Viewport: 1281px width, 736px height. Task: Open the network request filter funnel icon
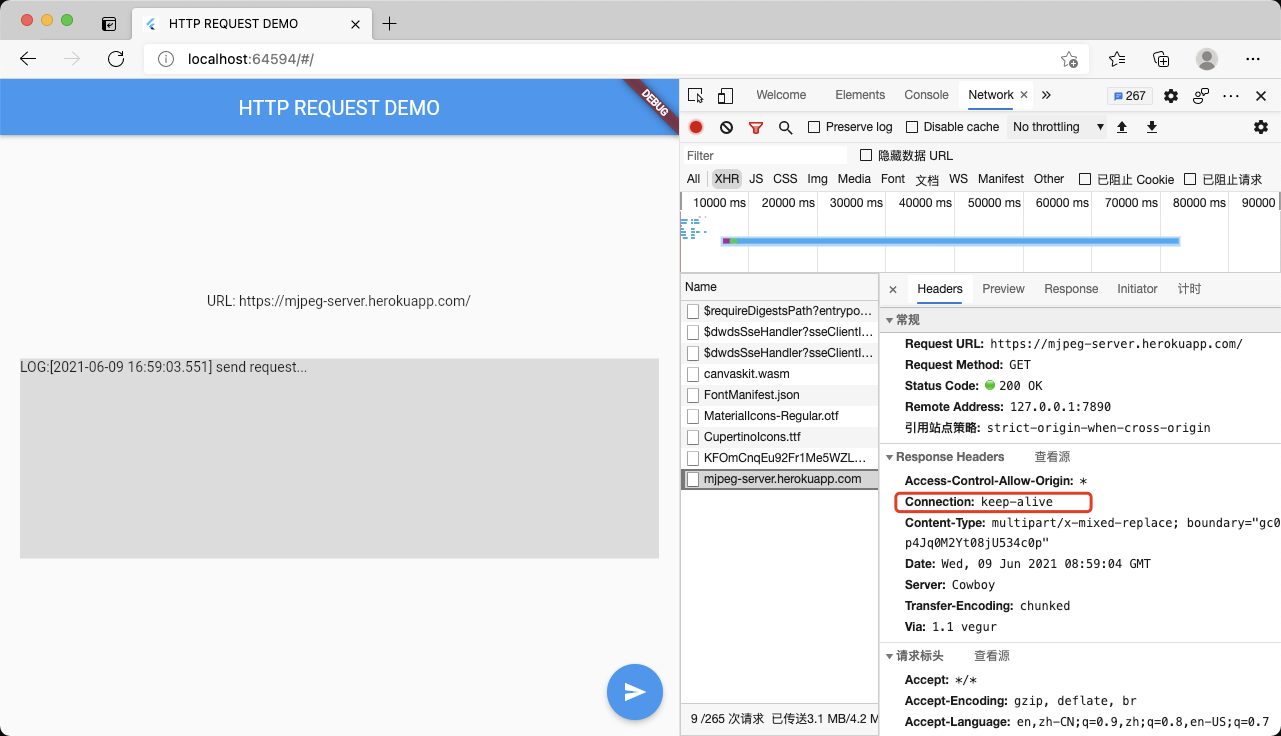tap(756, 127)
